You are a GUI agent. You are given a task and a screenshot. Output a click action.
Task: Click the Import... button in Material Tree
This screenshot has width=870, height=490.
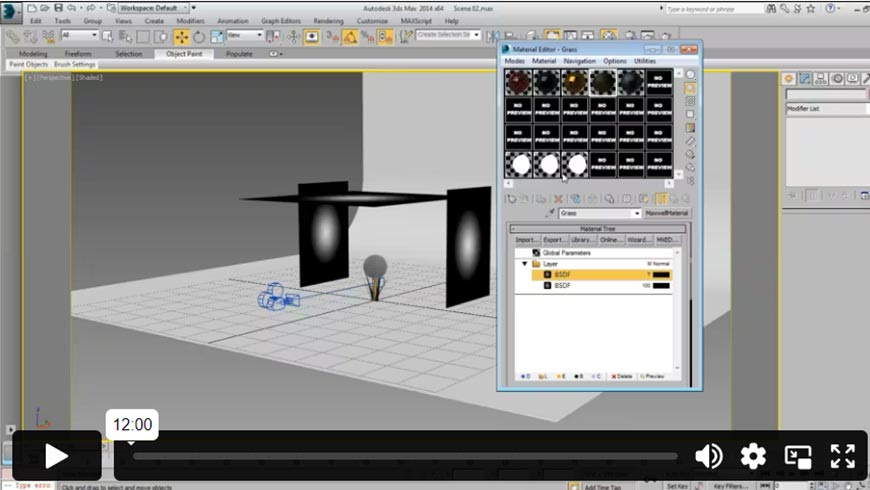527,240
